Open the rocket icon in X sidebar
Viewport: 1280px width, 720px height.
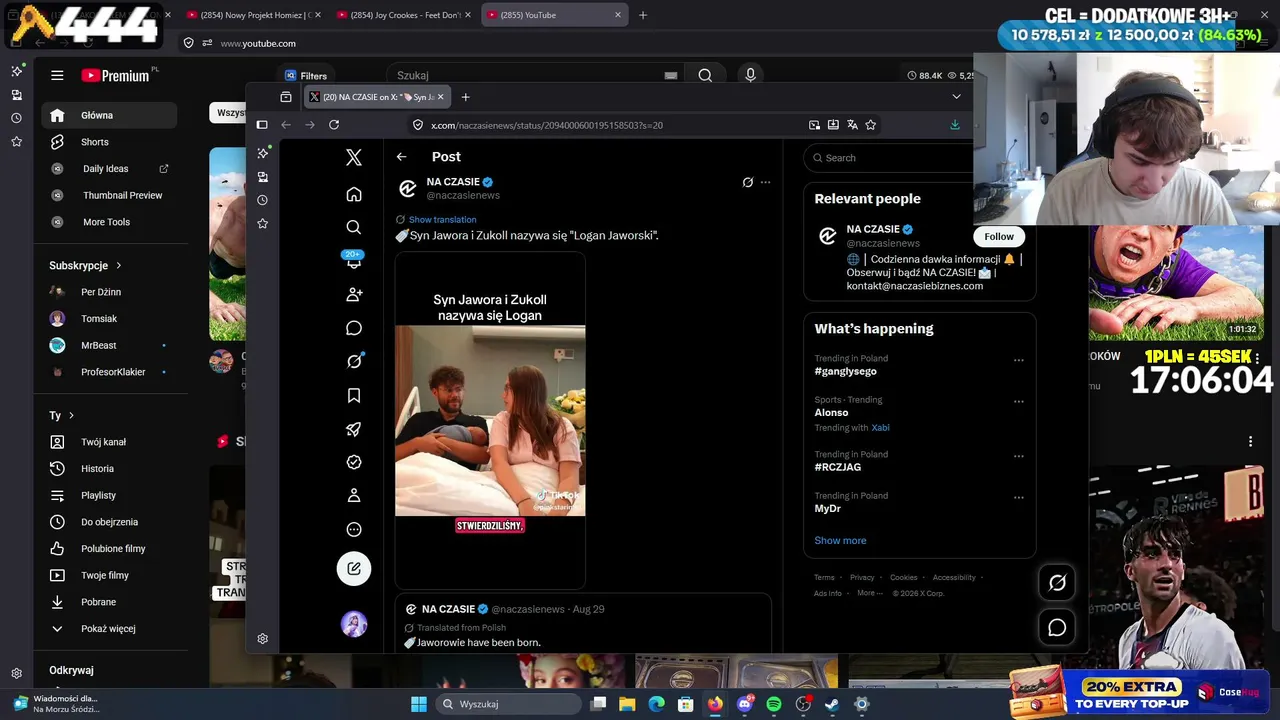click(354, 429)
